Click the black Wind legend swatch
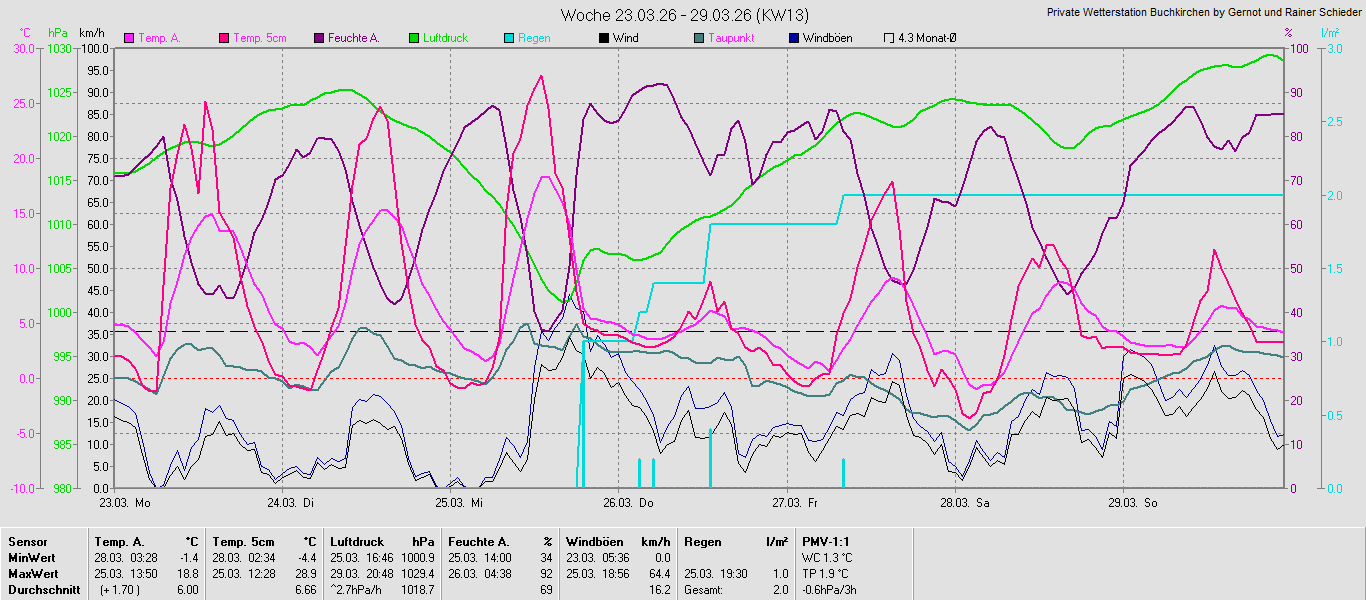The image size is (1366, 600). [x=603, y=38]
